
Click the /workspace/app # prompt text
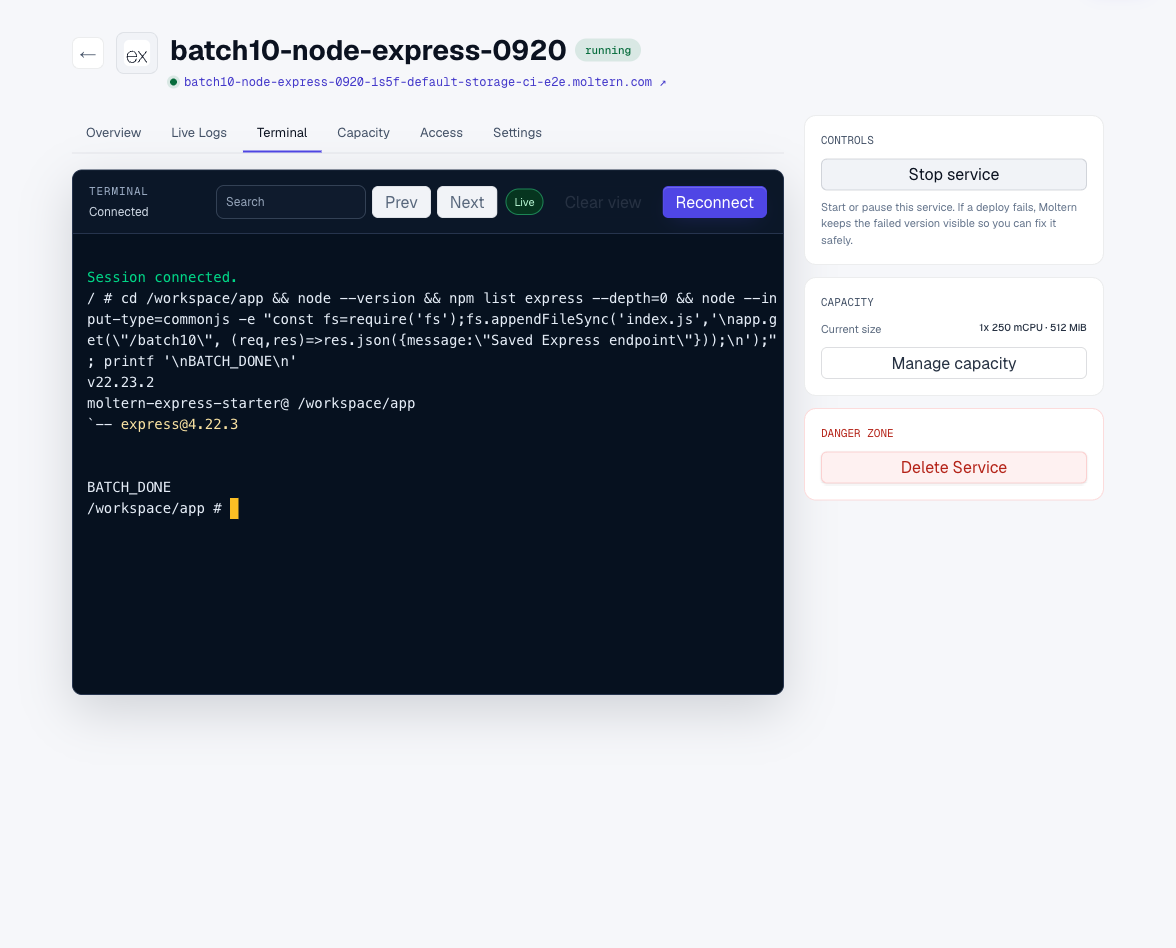tap(154, 508)
